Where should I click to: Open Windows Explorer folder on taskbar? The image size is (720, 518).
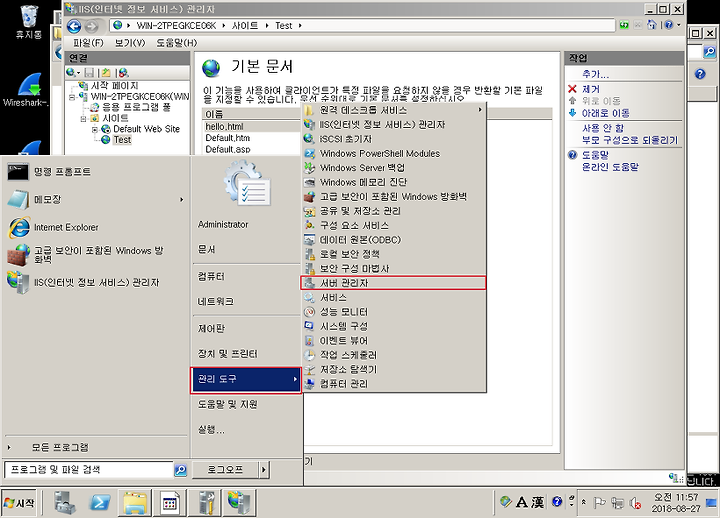click(x=135, y=503)
